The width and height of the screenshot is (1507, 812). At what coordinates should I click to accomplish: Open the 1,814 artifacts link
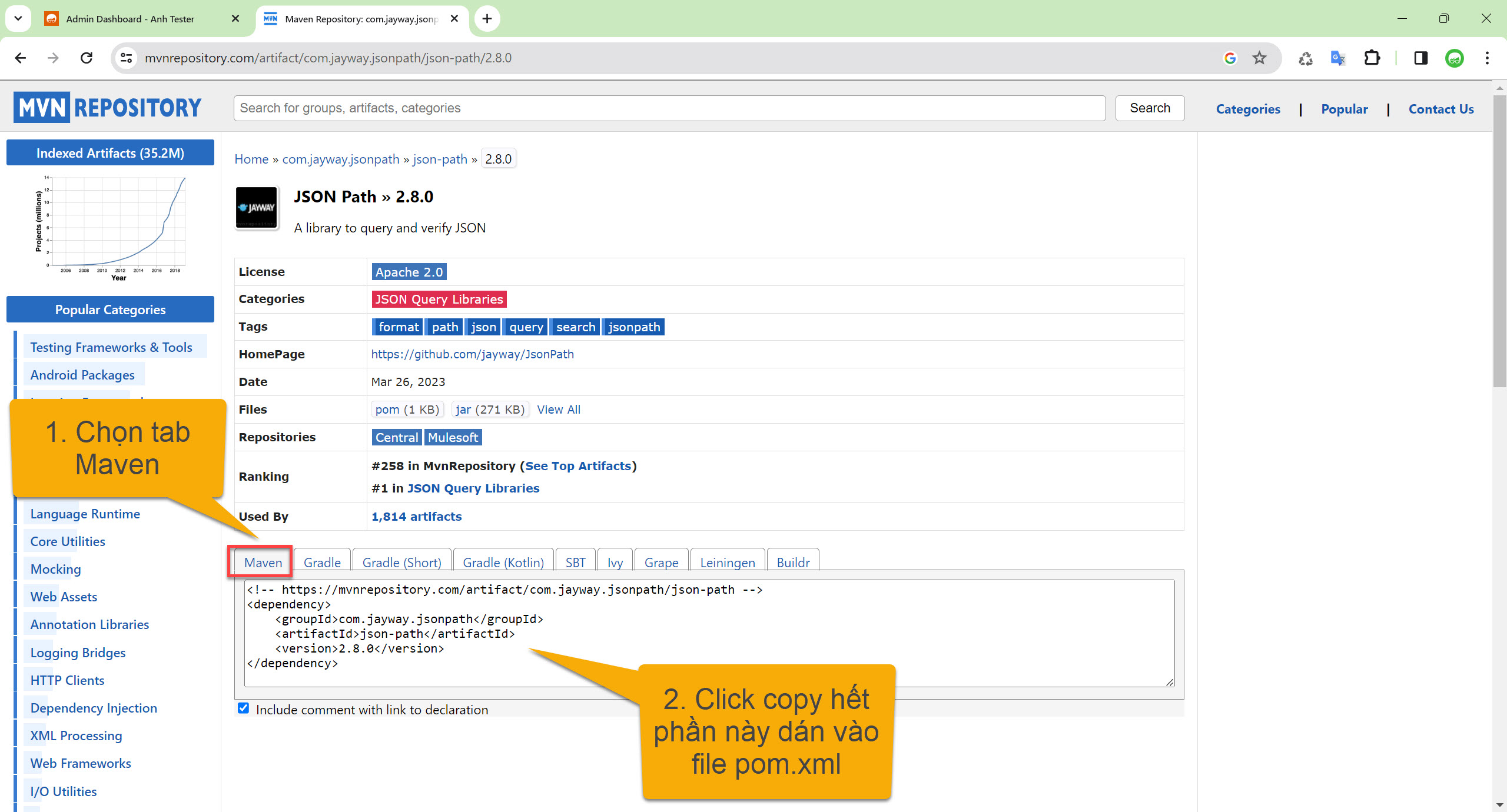point(416,517)
